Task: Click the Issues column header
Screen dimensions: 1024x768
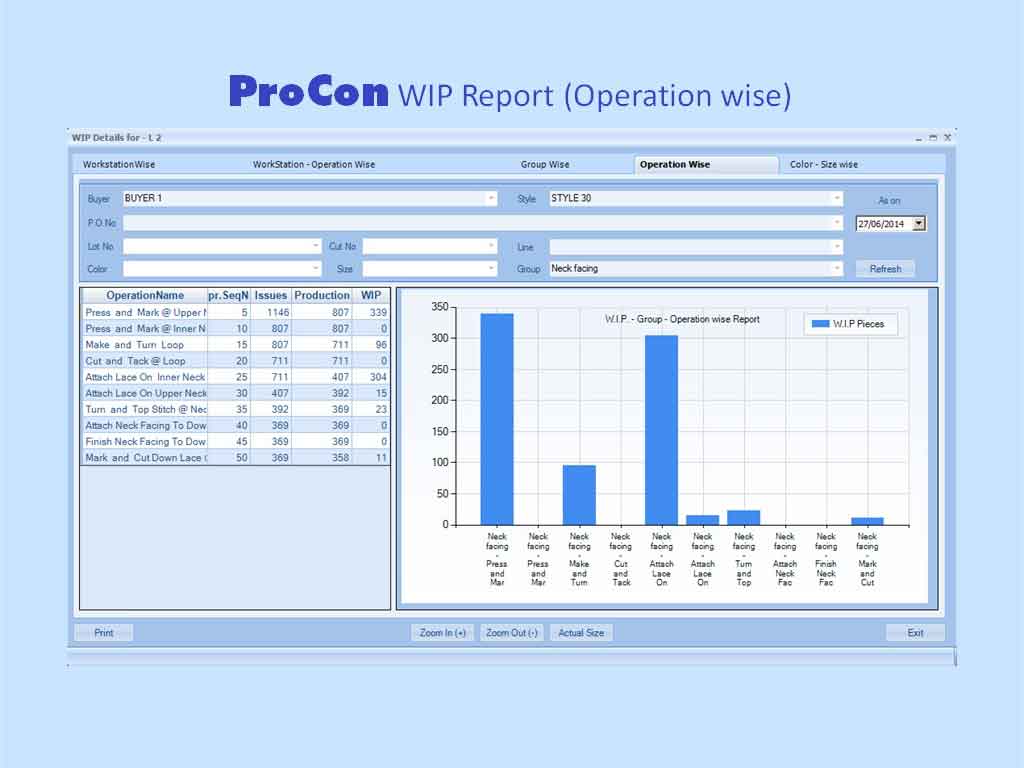Action: (271, 296)
